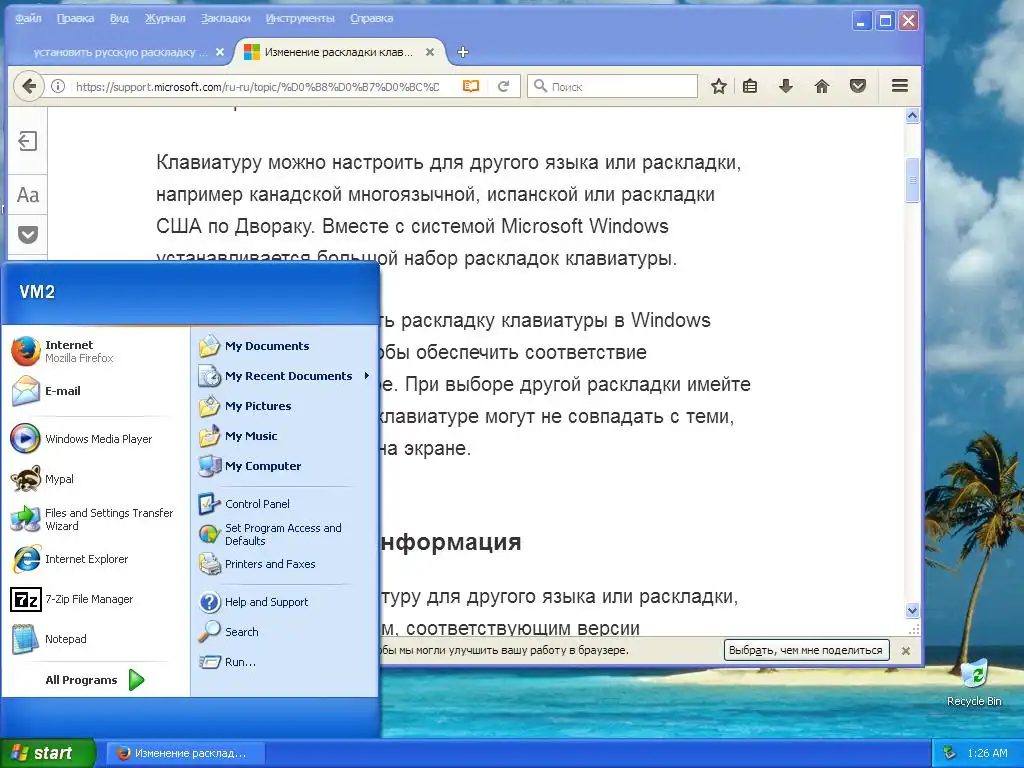Close the Изменение раскладки tab
Screen dimensions: 1024x768
pyautogui.click(x=430, y=52)
